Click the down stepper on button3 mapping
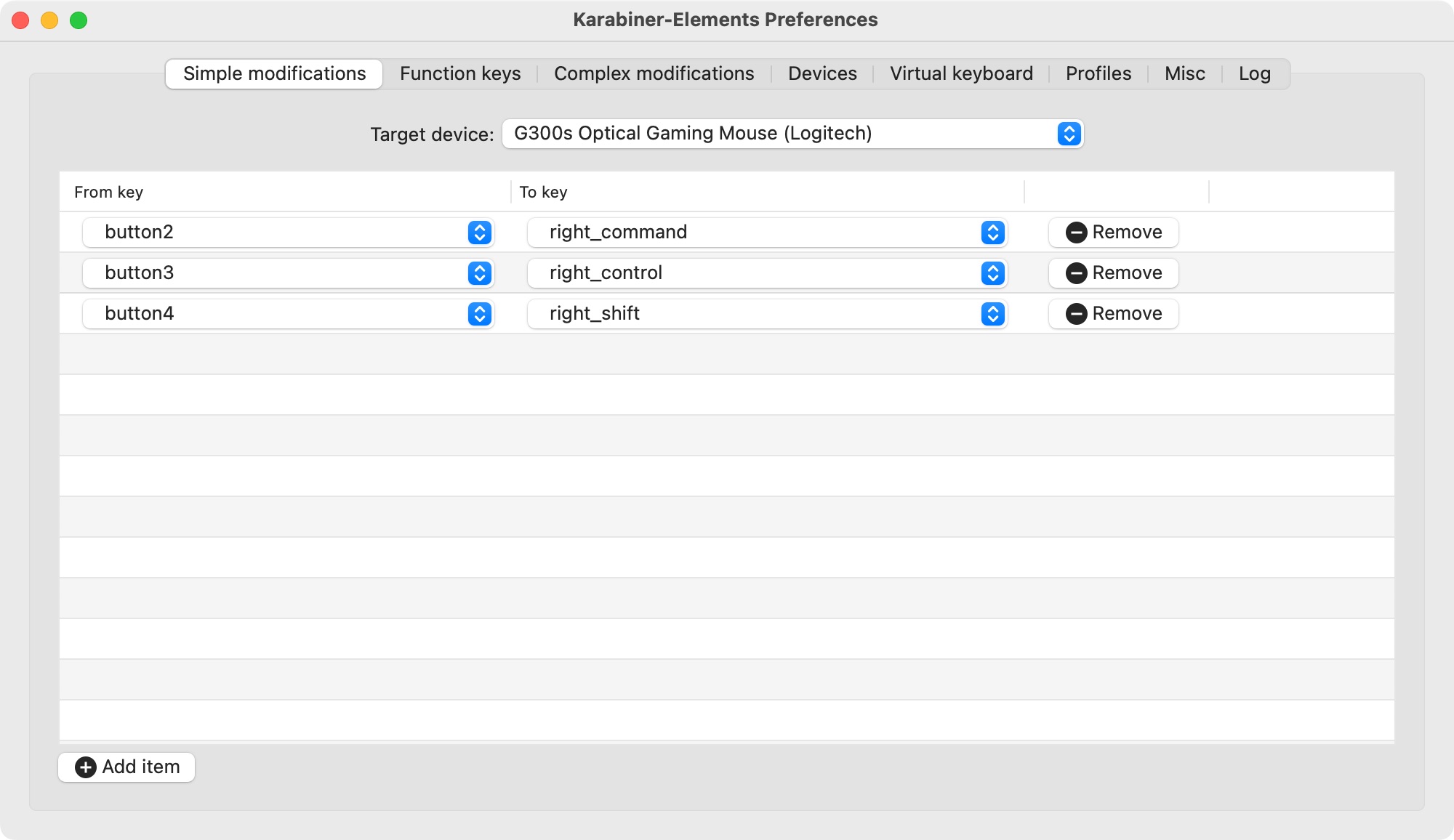 click(x=480, y=278)
